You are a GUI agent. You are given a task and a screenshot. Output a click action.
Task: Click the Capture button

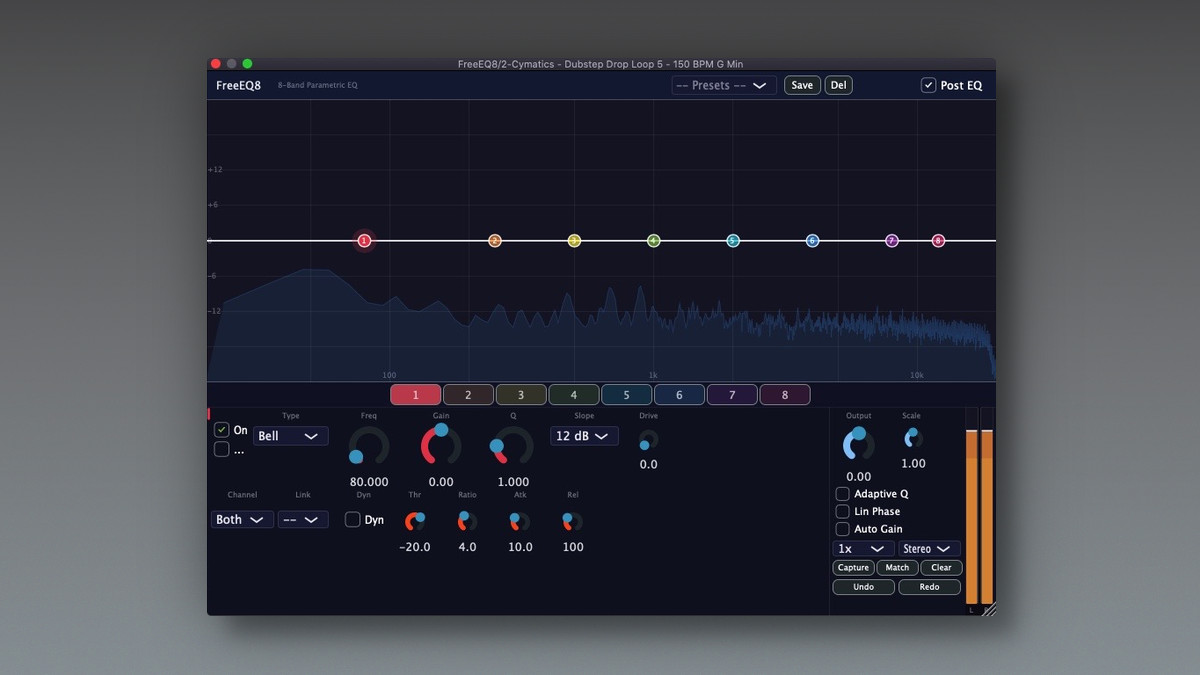(x=853, y=568)
